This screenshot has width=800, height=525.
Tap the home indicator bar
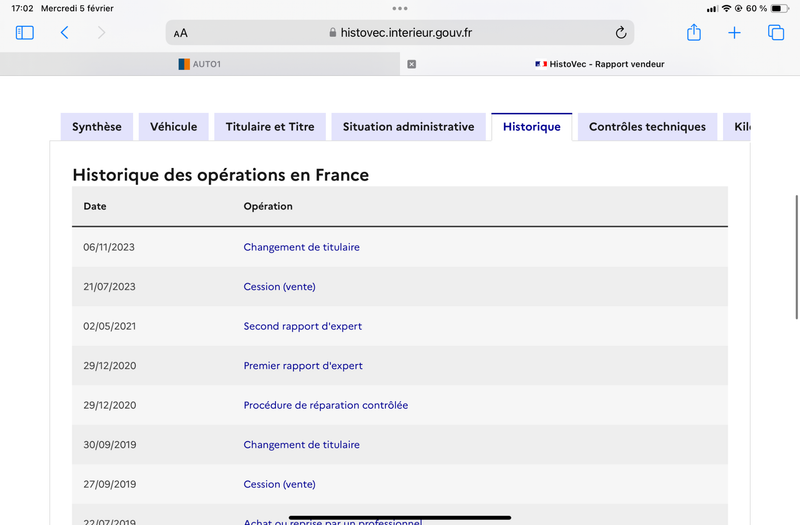(x=400, y=517)
